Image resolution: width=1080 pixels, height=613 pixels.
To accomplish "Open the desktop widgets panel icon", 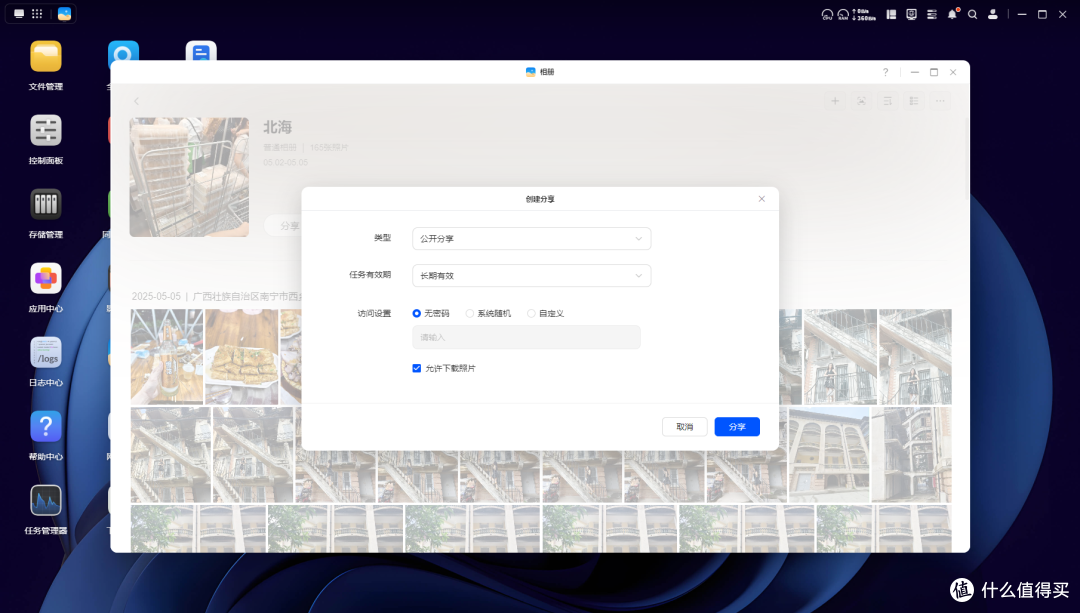I will pos(891,14).
